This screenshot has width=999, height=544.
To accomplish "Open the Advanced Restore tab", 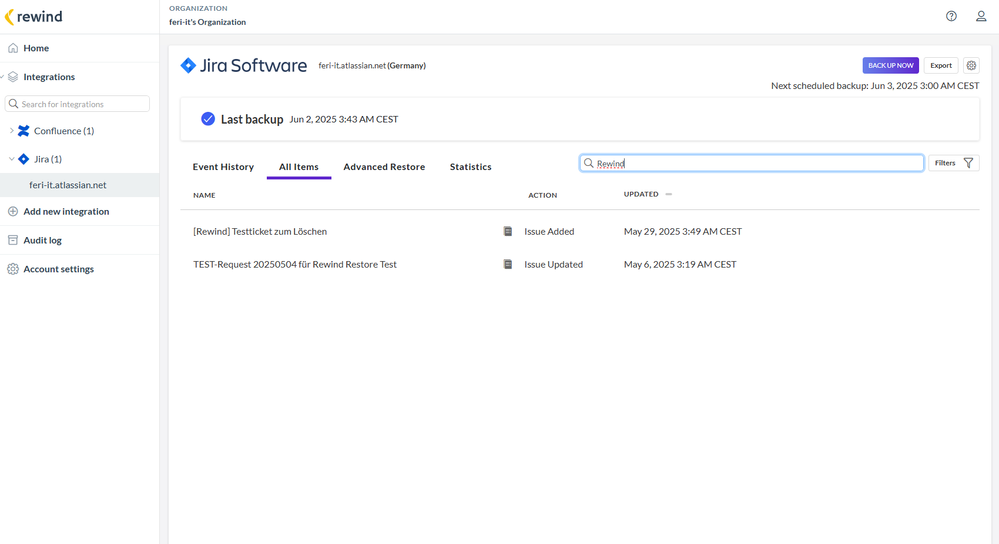I will [384, 167].
